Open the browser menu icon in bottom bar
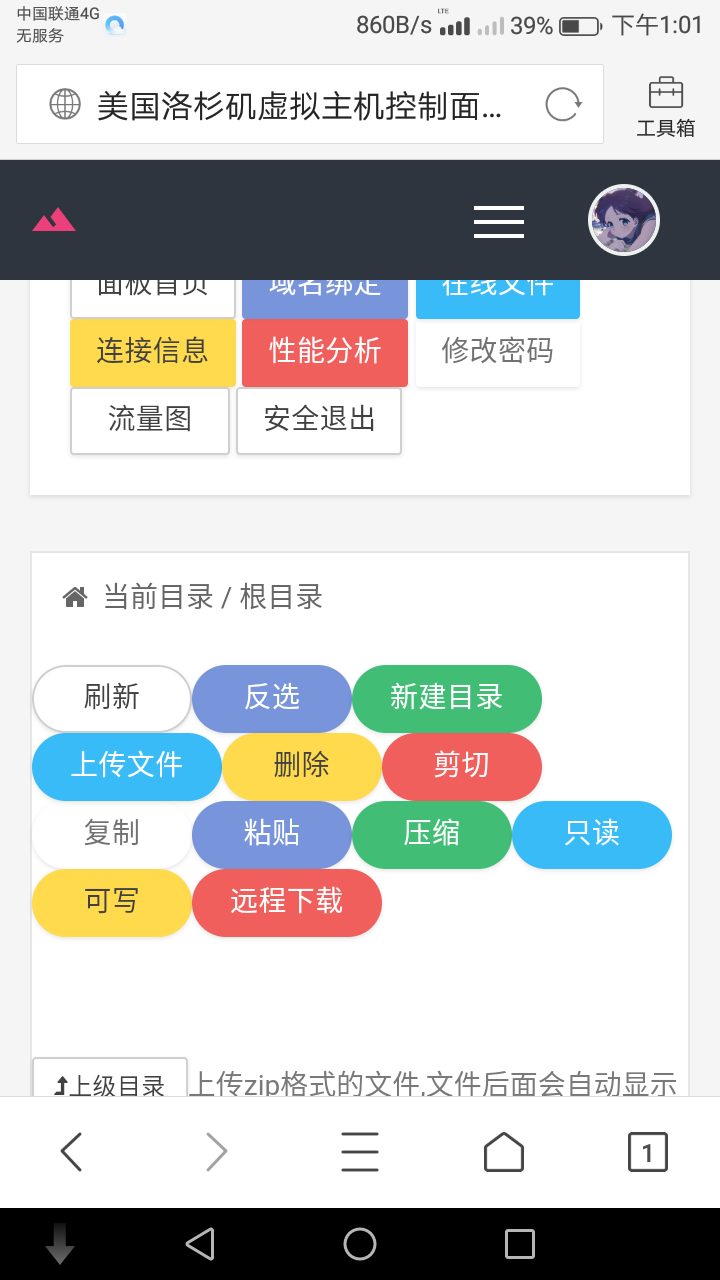This screenshot has height=1280, width=720. [360, 1152]
